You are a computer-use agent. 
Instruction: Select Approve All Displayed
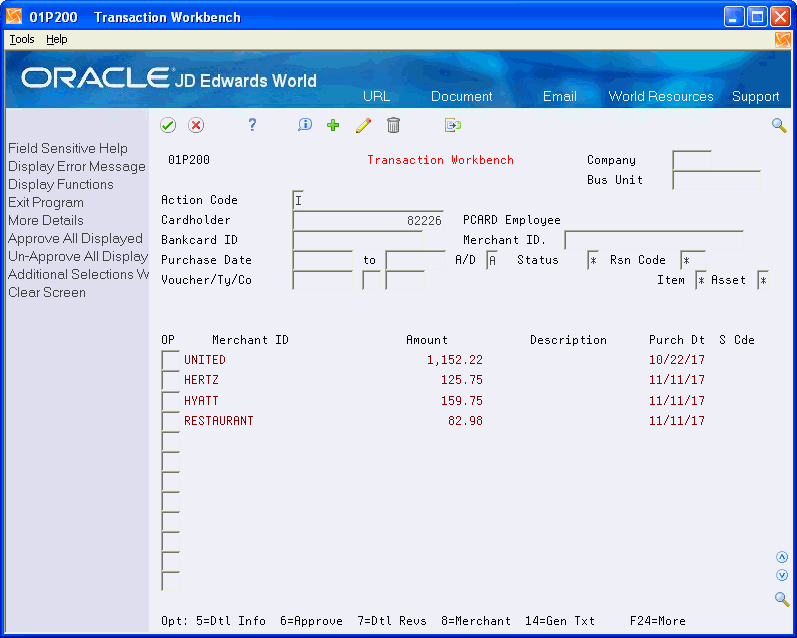[75, 238]
